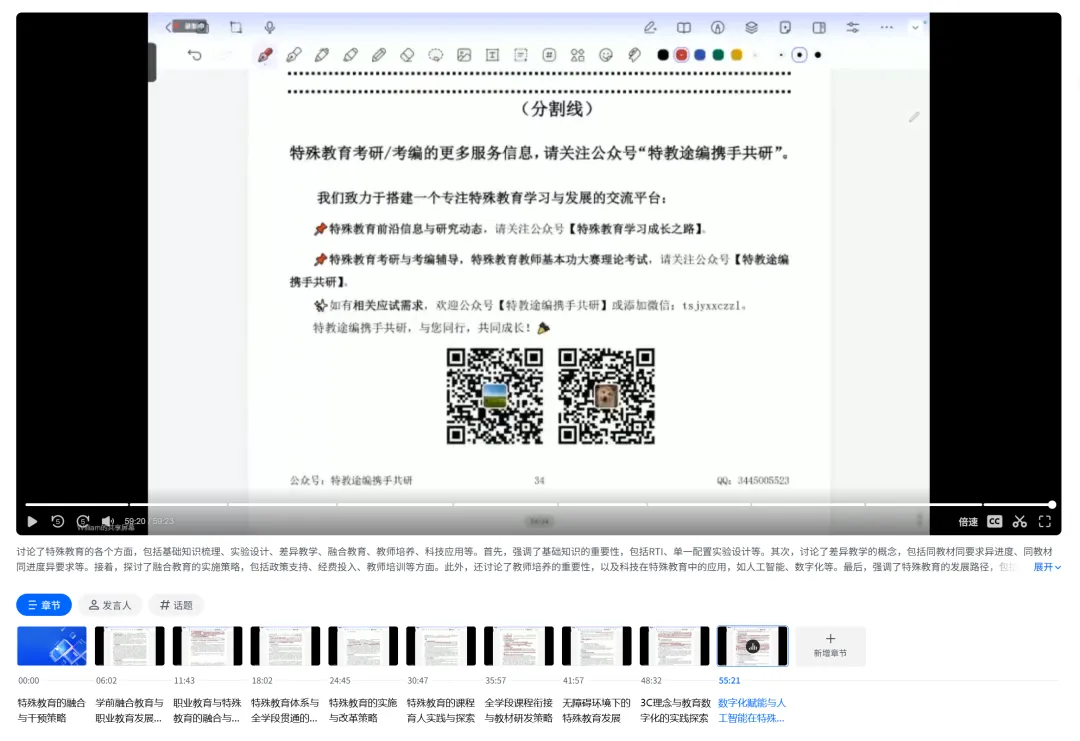Click the hash symbol tool icon
The height and width of the screenshot is (741, 1080).
(x=549, y=55)
